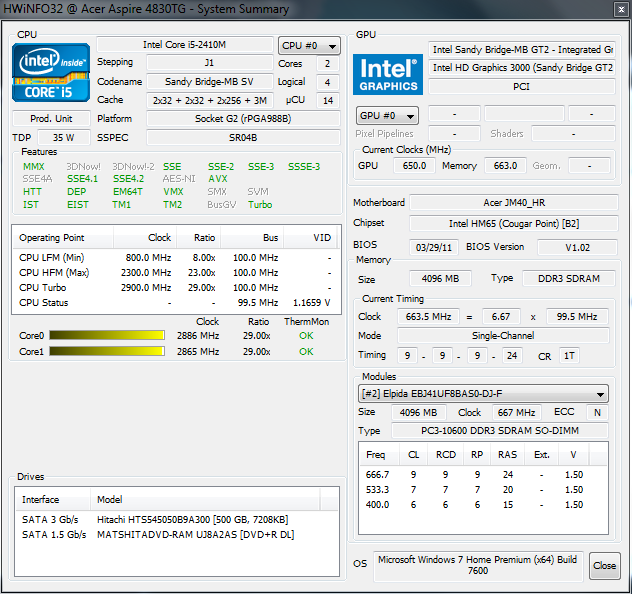Click the Interface column header in Drives

point(52,500)
